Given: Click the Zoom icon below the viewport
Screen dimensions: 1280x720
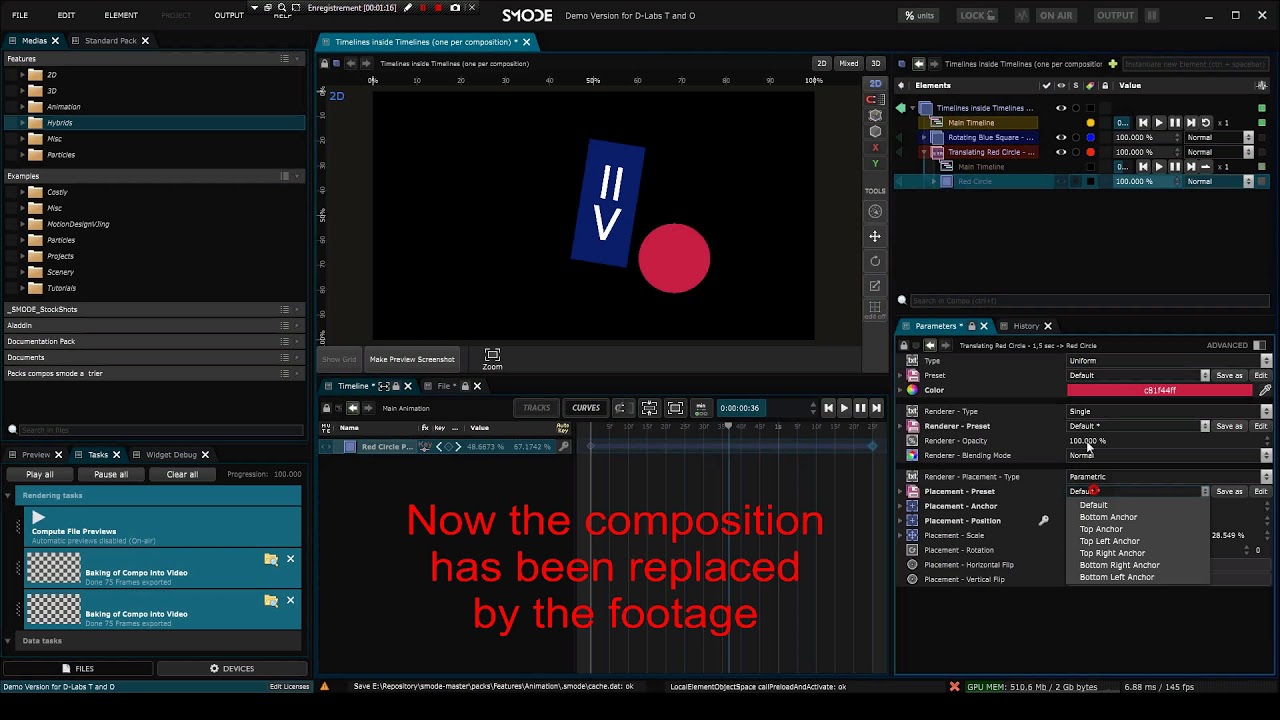Looking at the screenshot, I should pyautogui.click(x=492, y=359).
